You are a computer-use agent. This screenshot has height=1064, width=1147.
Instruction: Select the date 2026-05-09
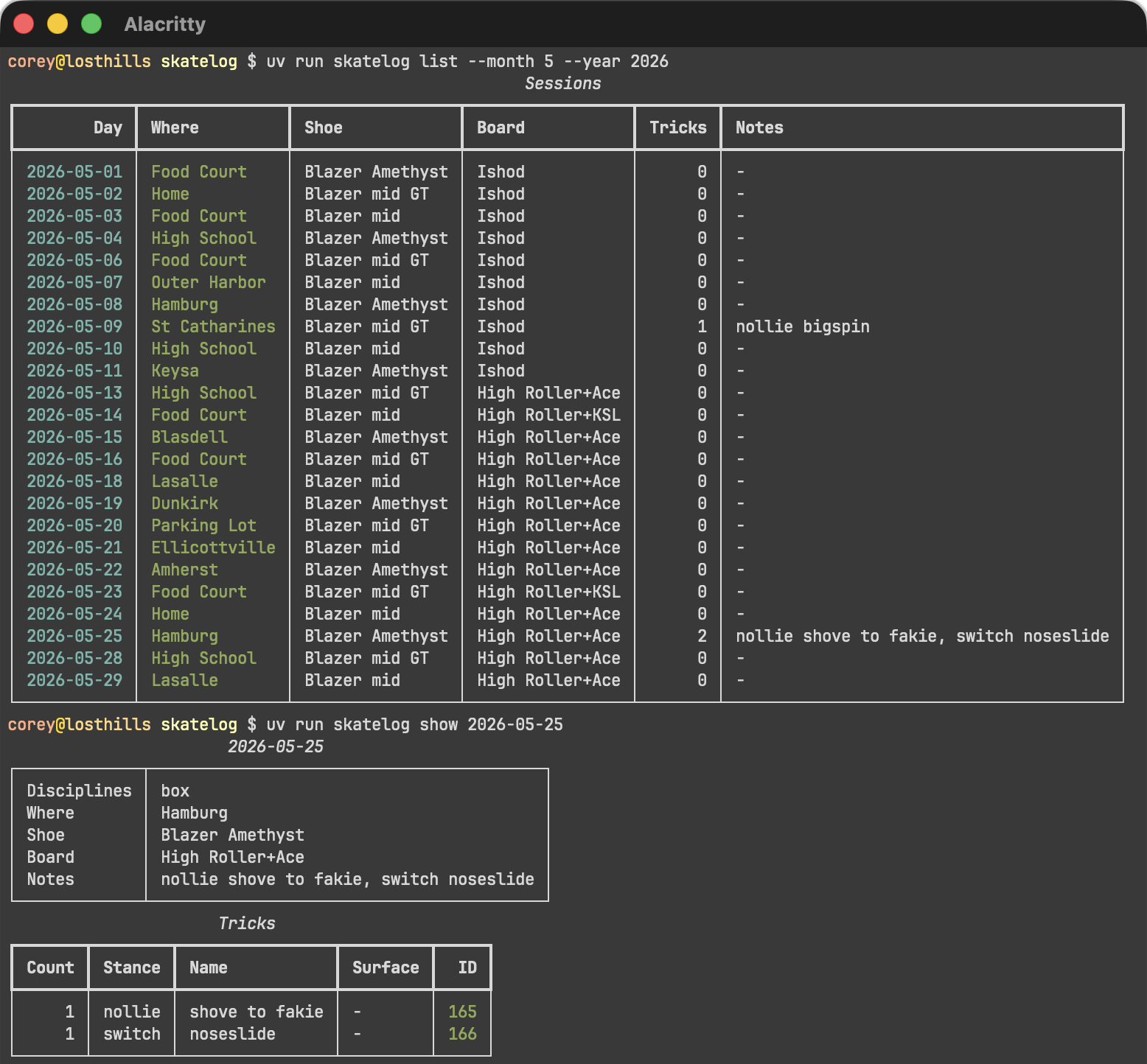[x=74, y=326]
